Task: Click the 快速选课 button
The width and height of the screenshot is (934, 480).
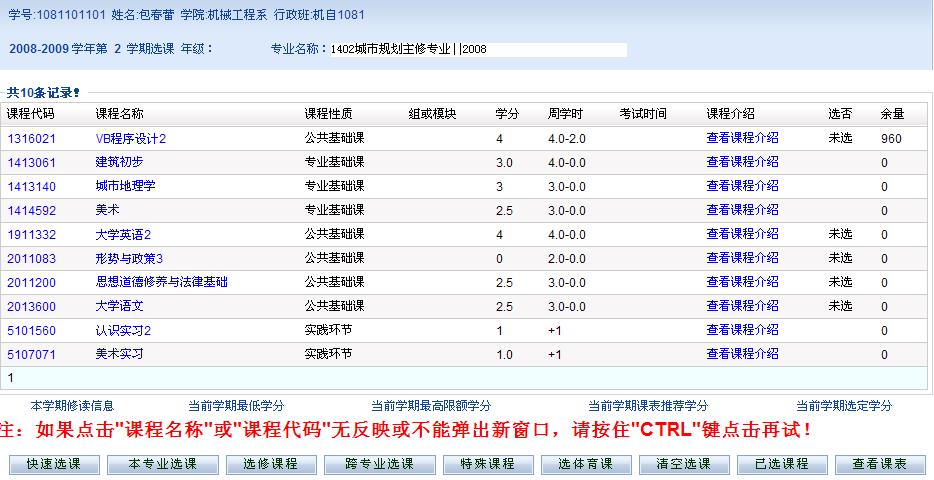Action: pos(54,465)
